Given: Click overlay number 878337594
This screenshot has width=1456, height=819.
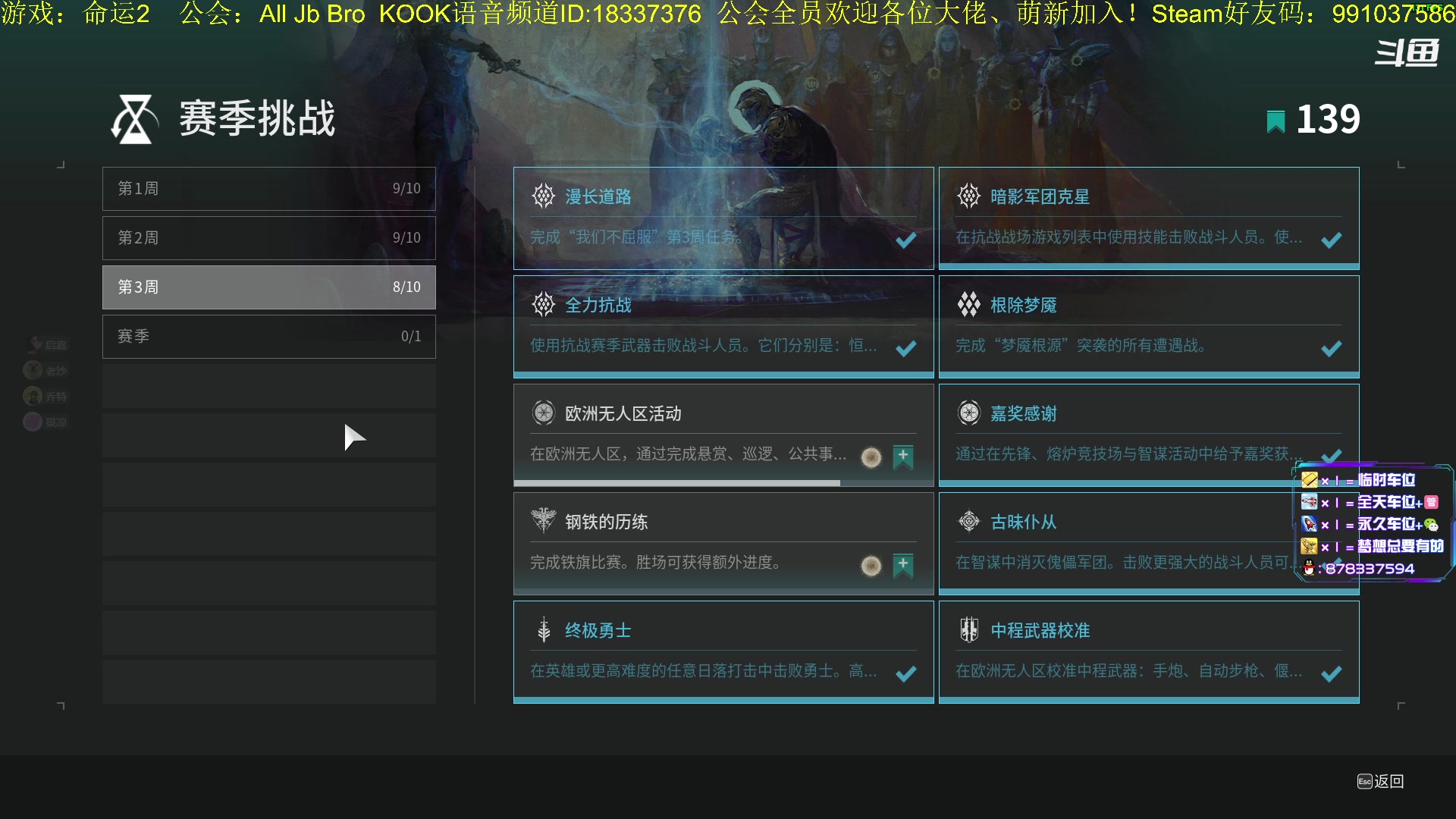Looking at the screenshot, I should click(1370, 569).
